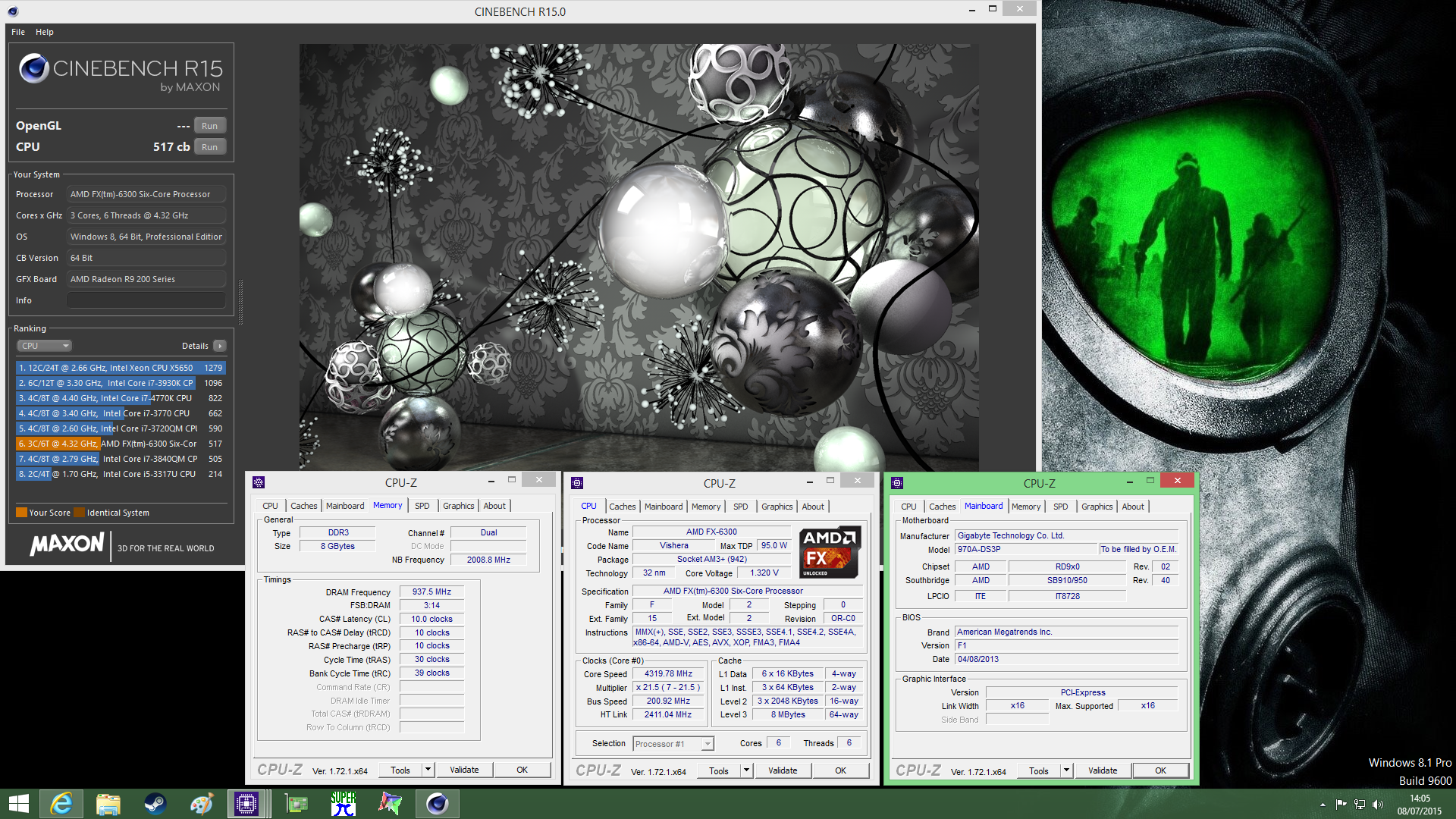Click Tools button in Mainboard CPU-Z window
Image resolution: width=1456 pixels, height=819 pixels.
[x=1039, y=770]
